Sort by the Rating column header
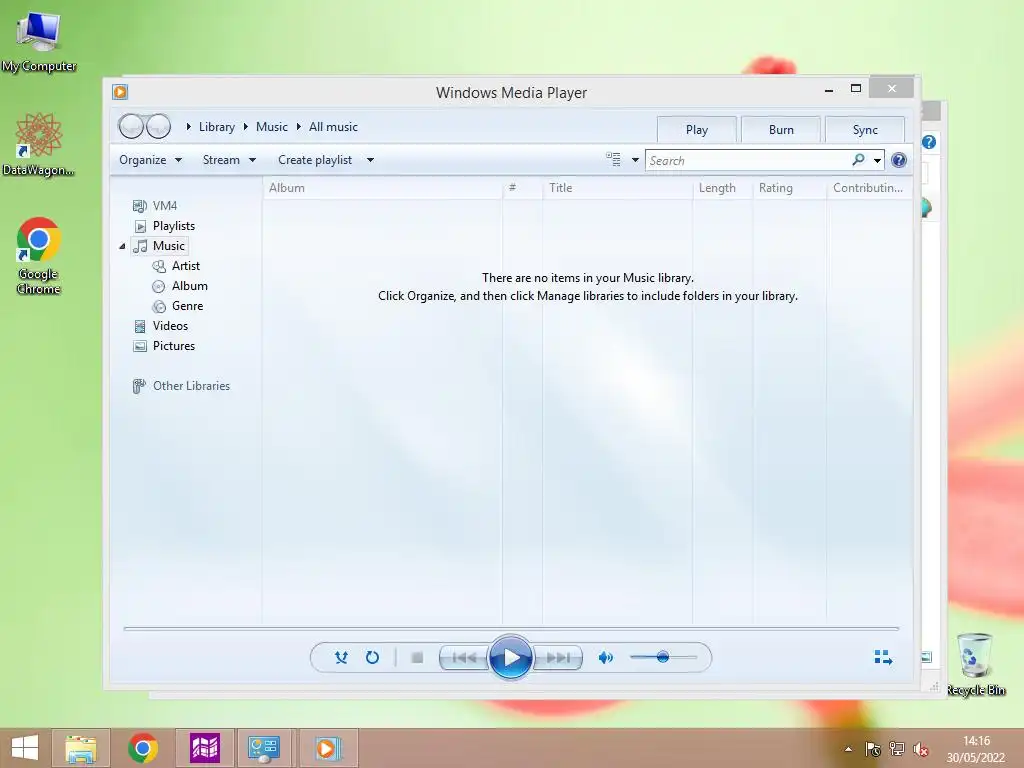The width and height of the screenshot is (1024, 768). [790, 187]
